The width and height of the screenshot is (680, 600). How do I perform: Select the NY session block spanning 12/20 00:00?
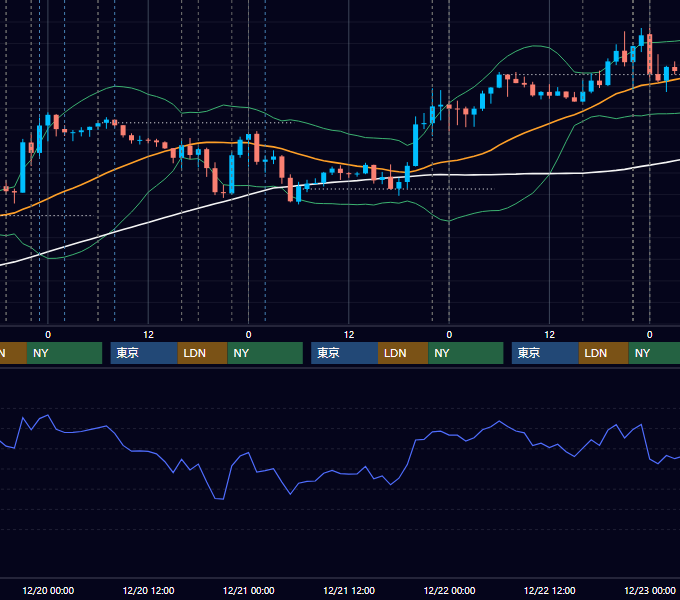64,353
